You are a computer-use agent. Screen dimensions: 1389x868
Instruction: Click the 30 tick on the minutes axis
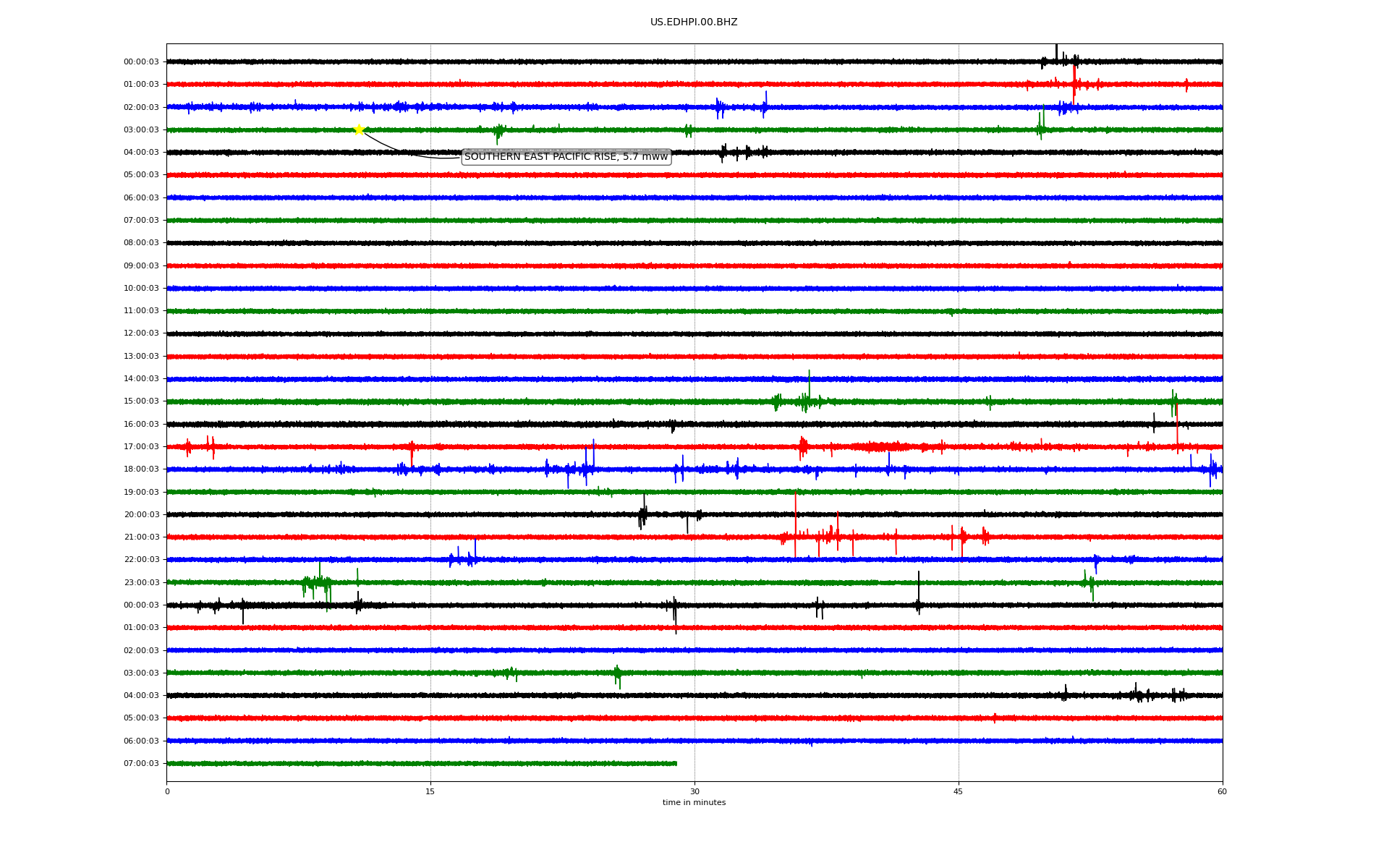[x=694, y=792]
